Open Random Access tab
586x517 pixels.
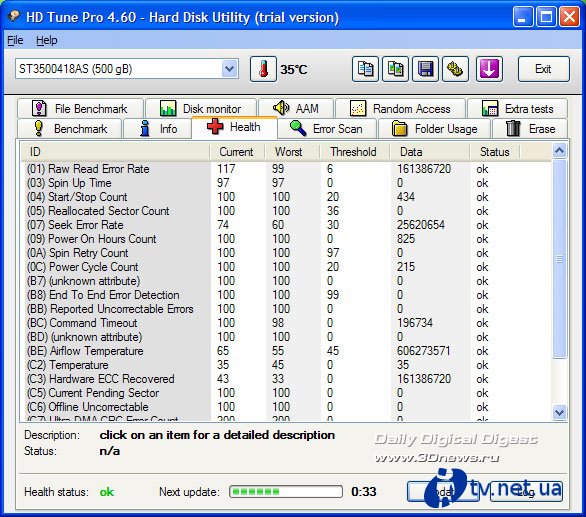point(400,109)
